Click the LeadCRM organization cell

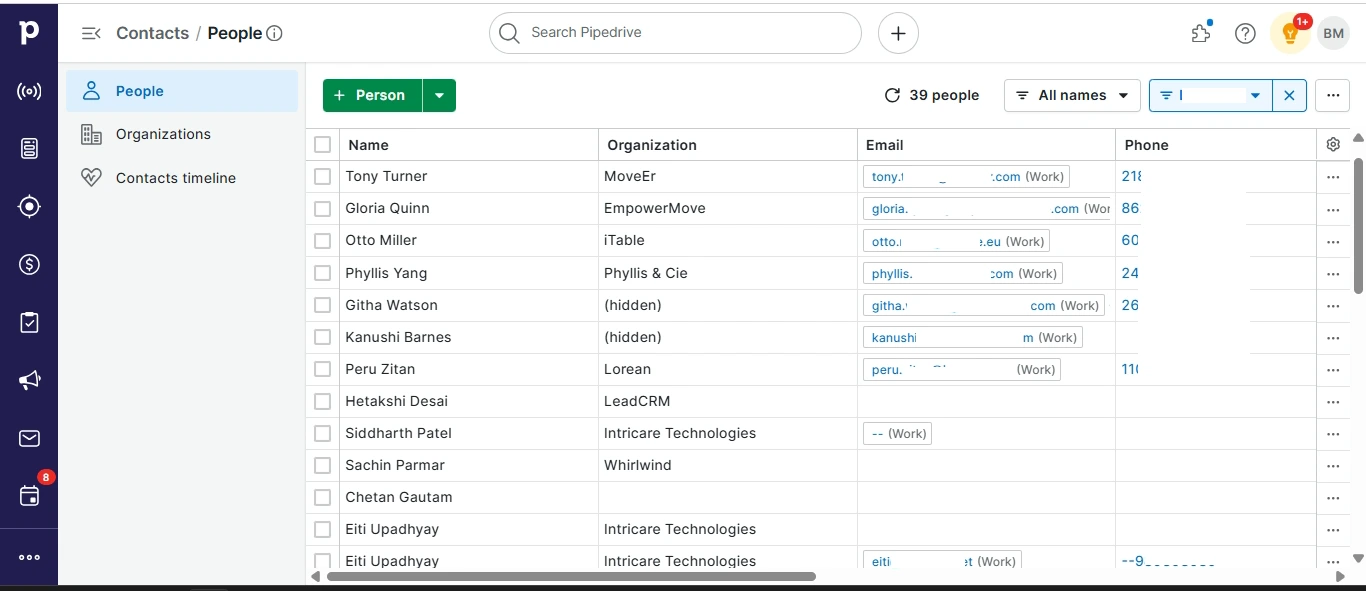727,401
